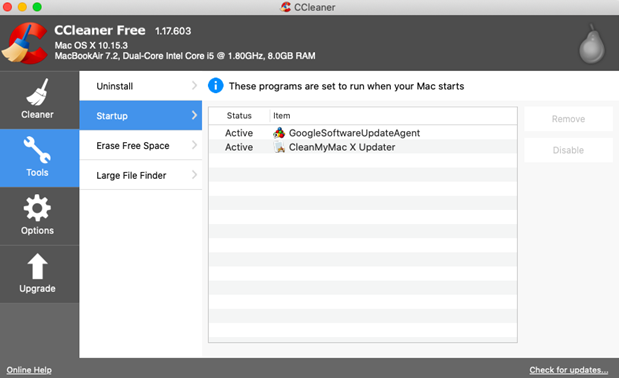The height and width of the screenshot is (379, 619).
Task: Expand the Uninstall chevron arrow
Action: 194,86
